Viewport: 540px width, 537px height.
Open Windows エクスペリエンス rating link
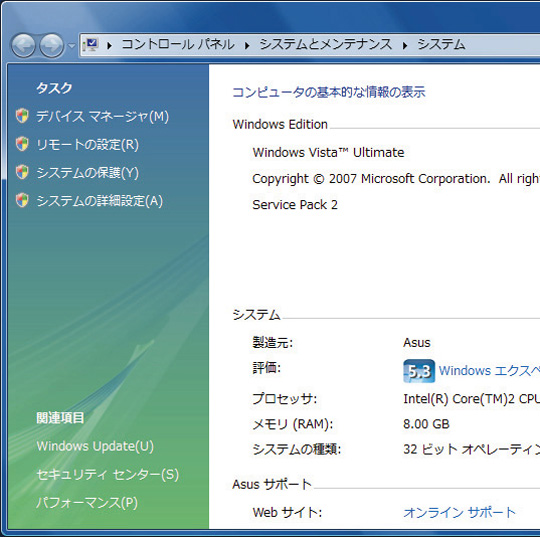click(x=489, y=371)
